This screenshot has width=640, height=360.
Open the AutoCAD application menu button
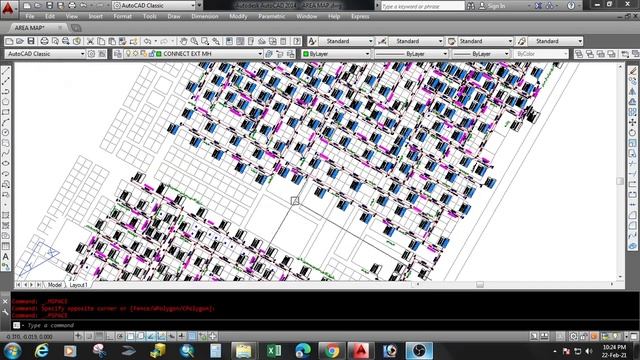pos(8,8)
